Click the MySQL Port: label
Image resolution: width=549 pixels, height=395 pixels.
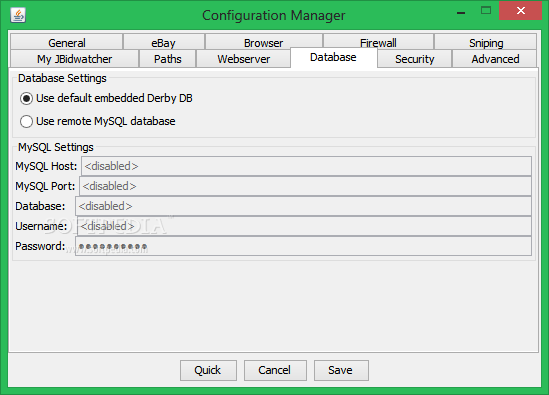pyautogui.click(x=45, y=186)
